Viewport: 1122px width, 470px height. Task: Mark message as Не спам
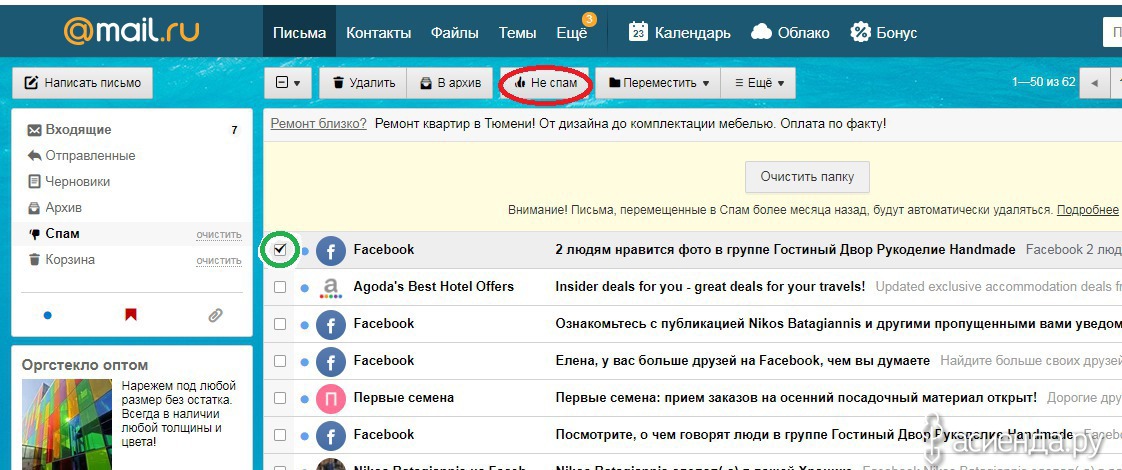coord(545,83)
